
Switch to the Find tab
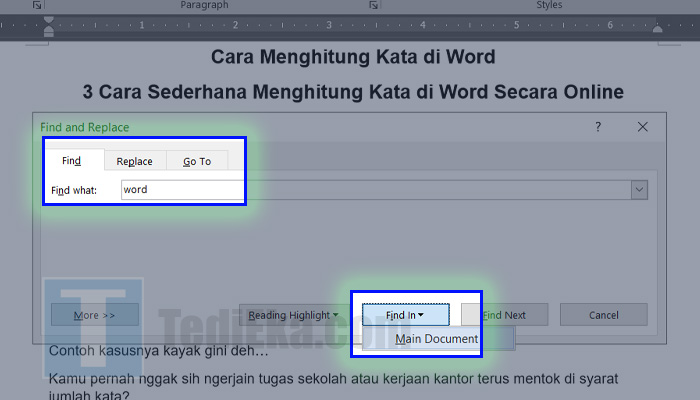pos(71,160)
